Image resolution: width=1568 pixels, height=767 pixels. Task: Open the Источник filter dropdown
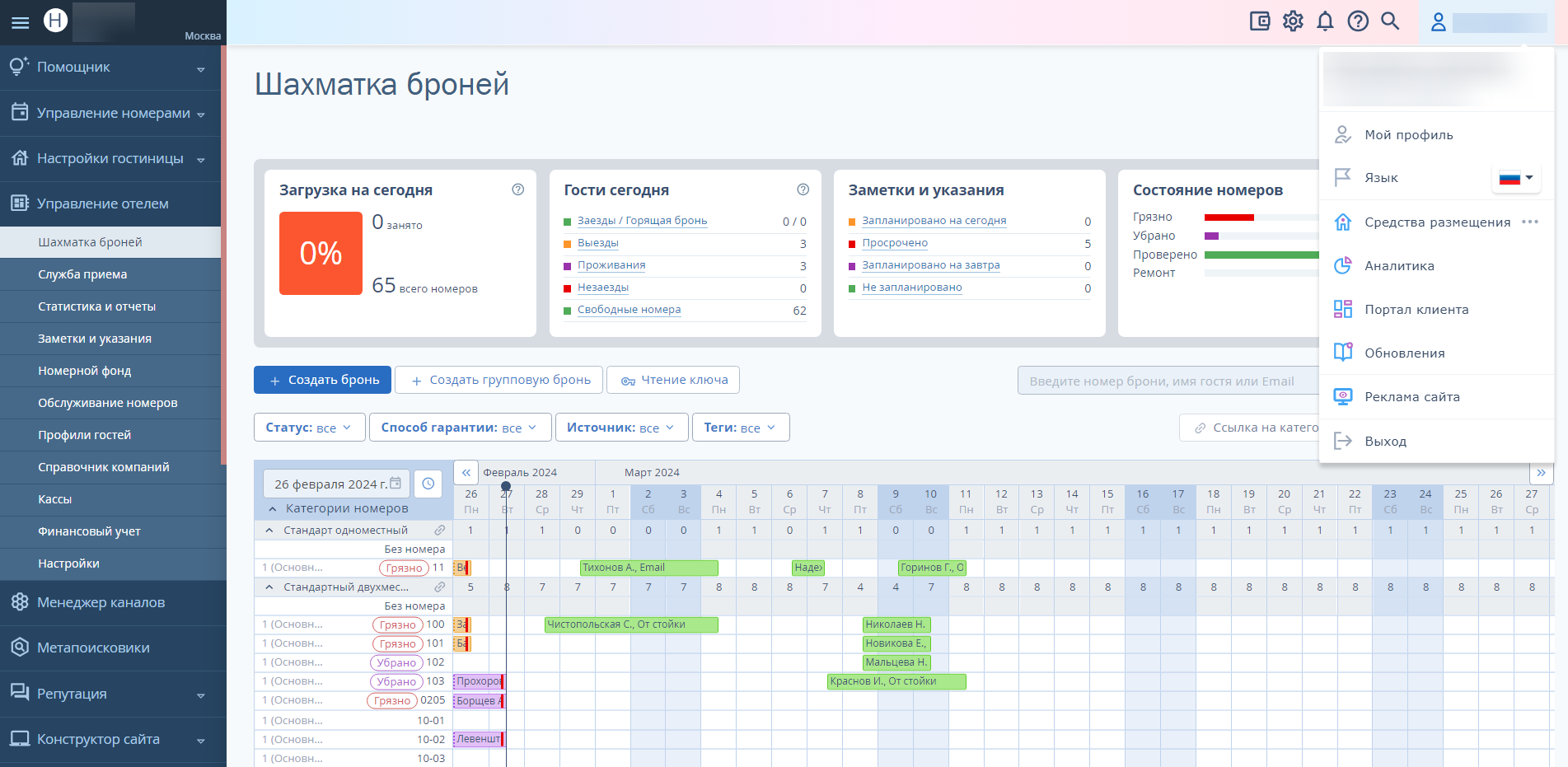pos(621,428)
